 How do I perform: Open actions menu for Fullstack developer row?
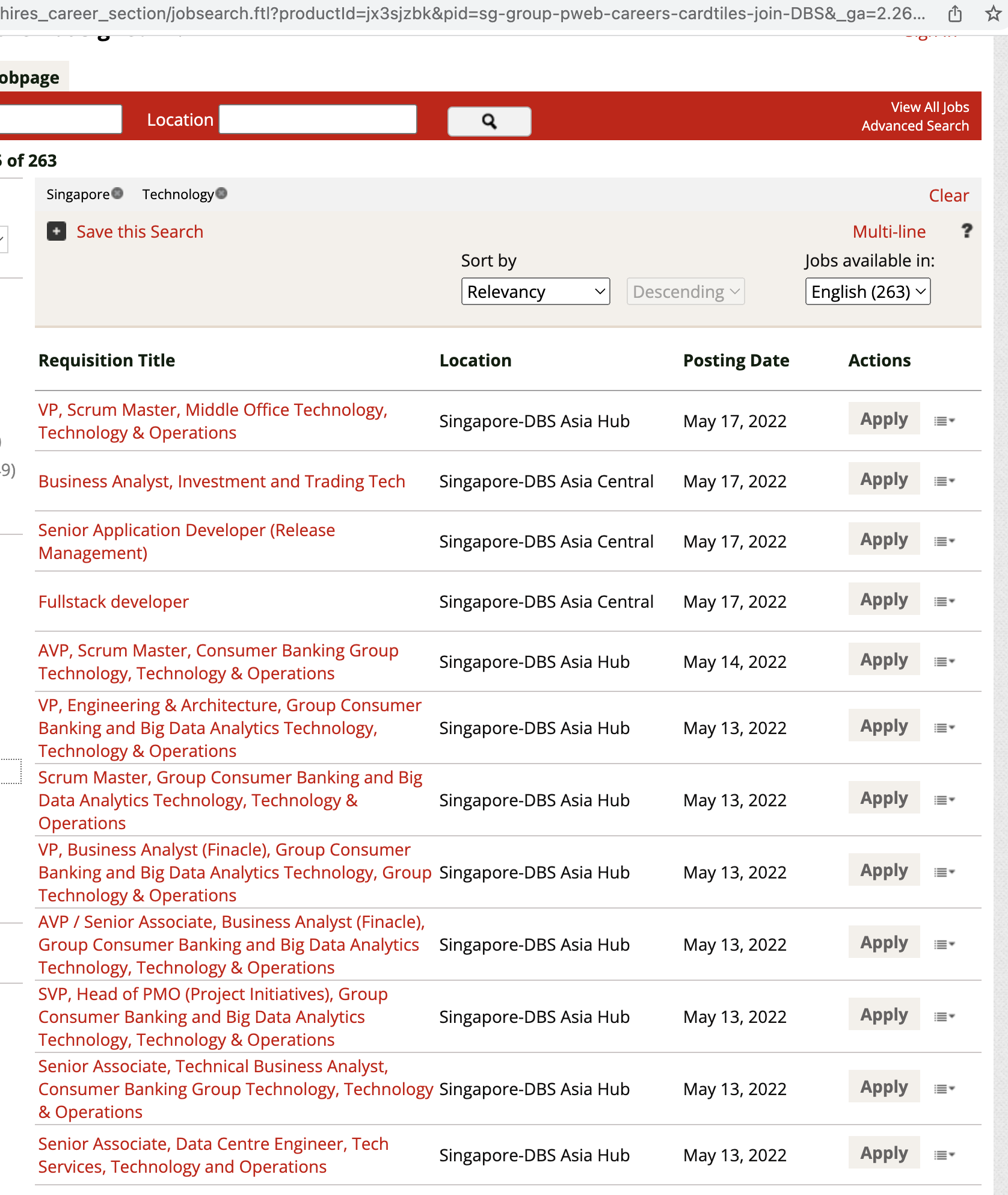[x=944, y=602]
